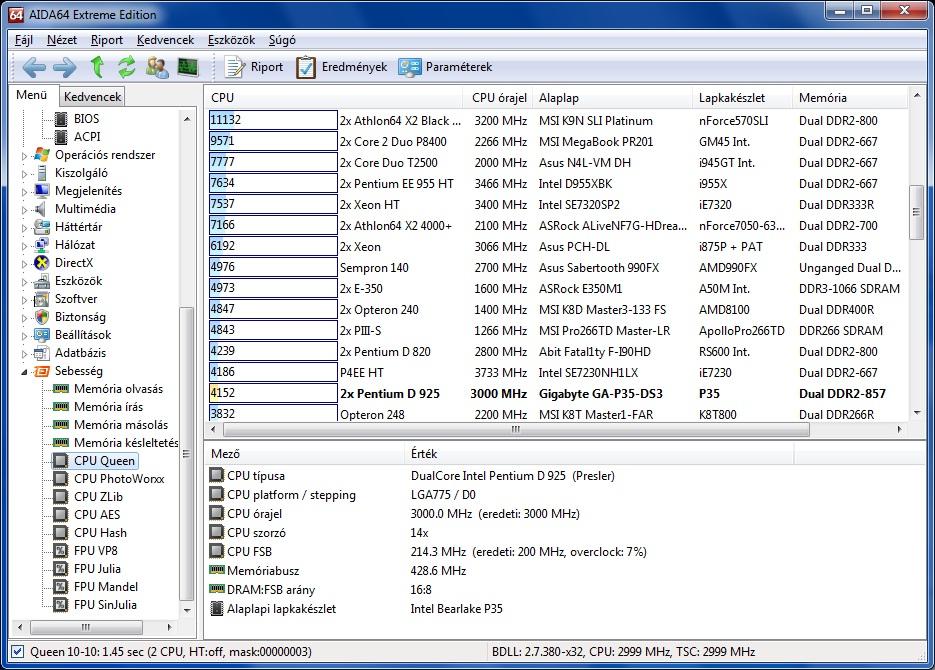
Task: Open the Fájl menu
Action: click(x=24, y=40)
